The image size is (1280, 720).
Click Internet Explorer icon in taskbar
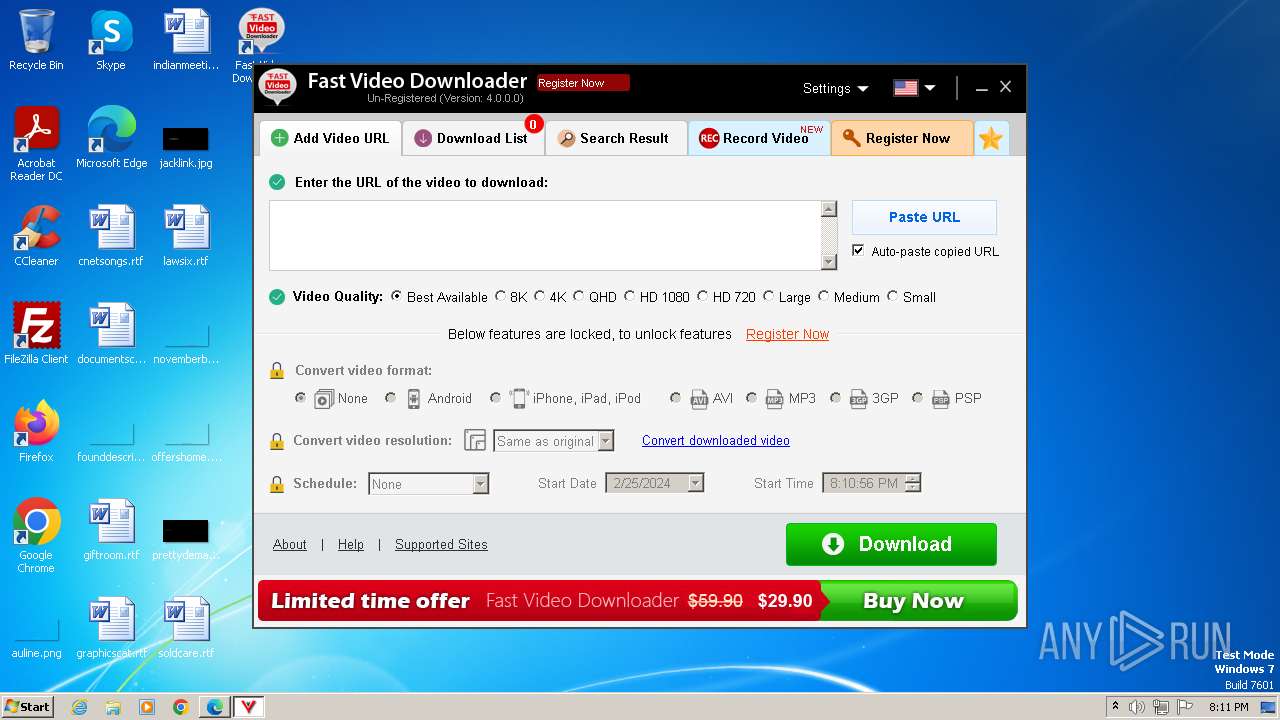[x=79, y=707]
